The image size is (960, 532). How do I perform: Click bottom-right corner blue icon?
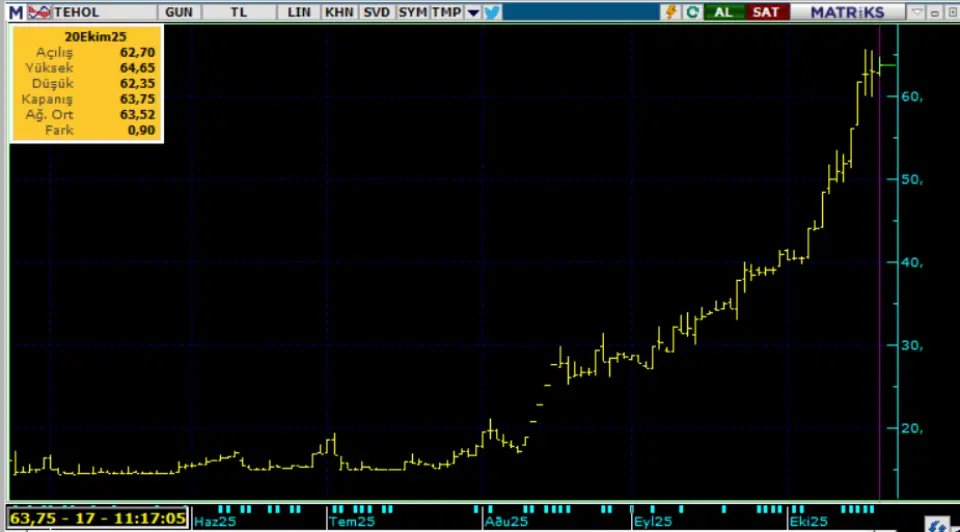click(937, 523)
